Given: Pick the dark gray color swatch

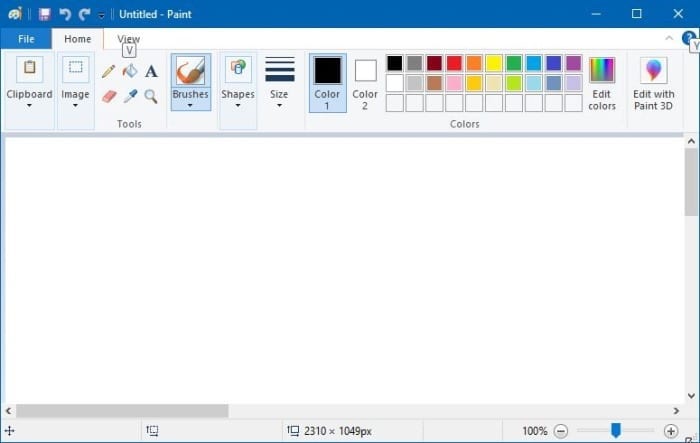Looking at the screenshot, I should point(415,63).
